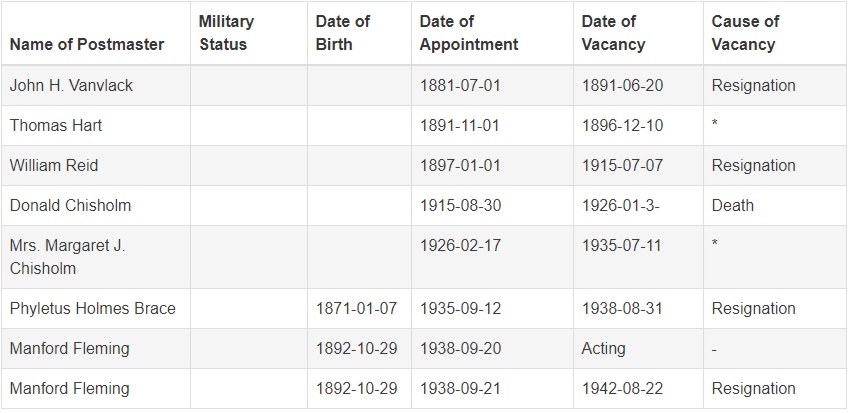Select the Mrs. Margaret J. Chisholm cell
Image resolution: width=851 pixels, height=413 pixels.
(67, 257)
